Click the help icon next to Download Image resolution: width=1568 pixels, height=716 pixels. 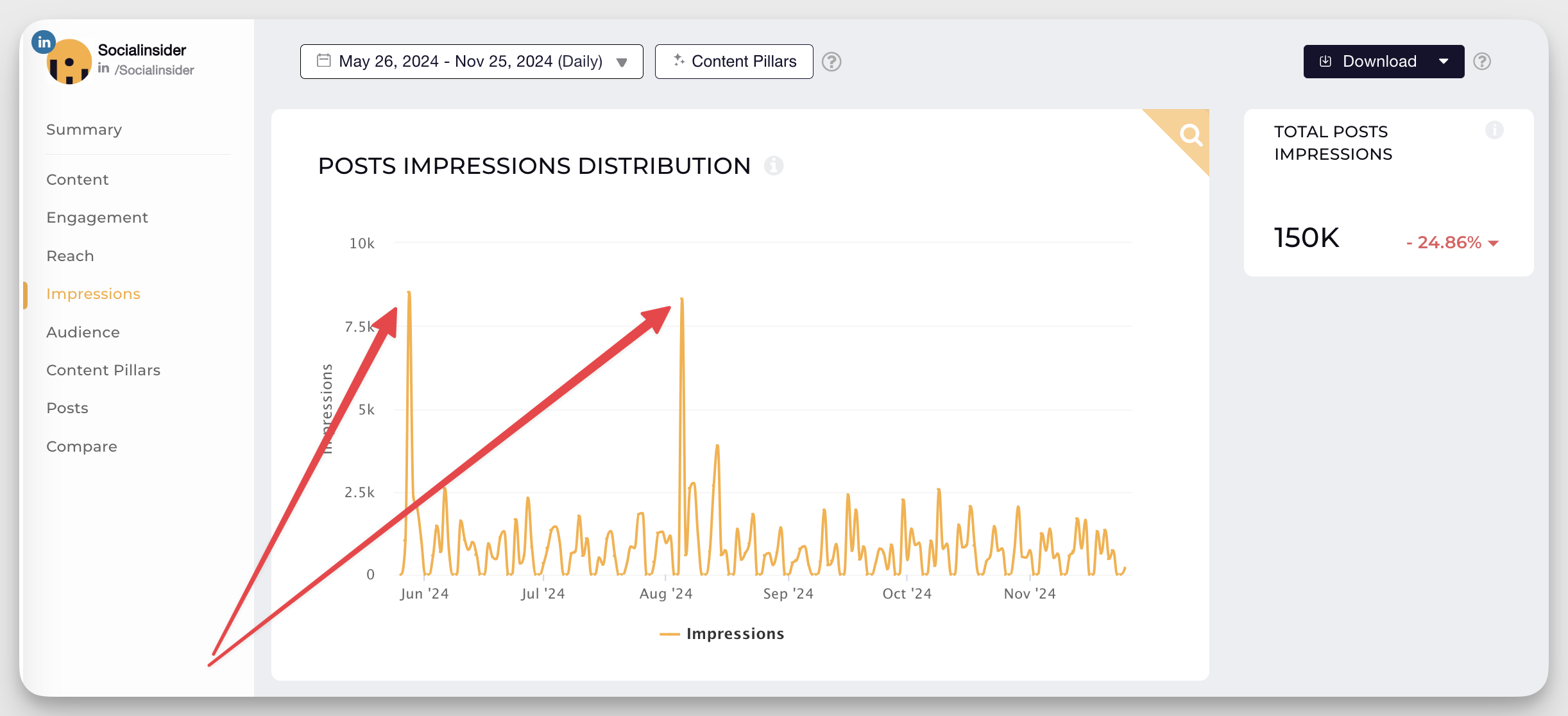point(1482,62)
